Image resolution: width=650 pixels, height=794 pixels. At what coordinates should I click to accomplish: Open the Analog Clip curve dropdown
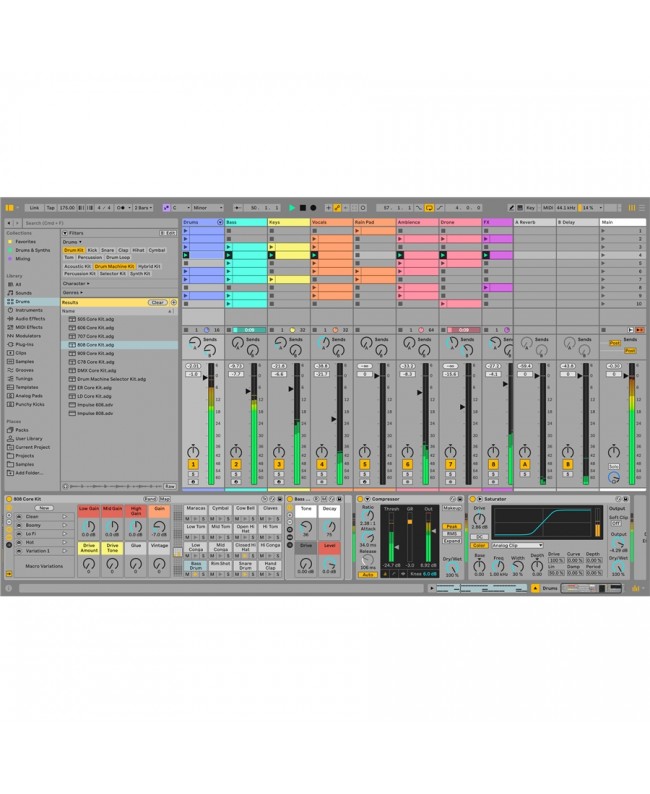[517, 545]
